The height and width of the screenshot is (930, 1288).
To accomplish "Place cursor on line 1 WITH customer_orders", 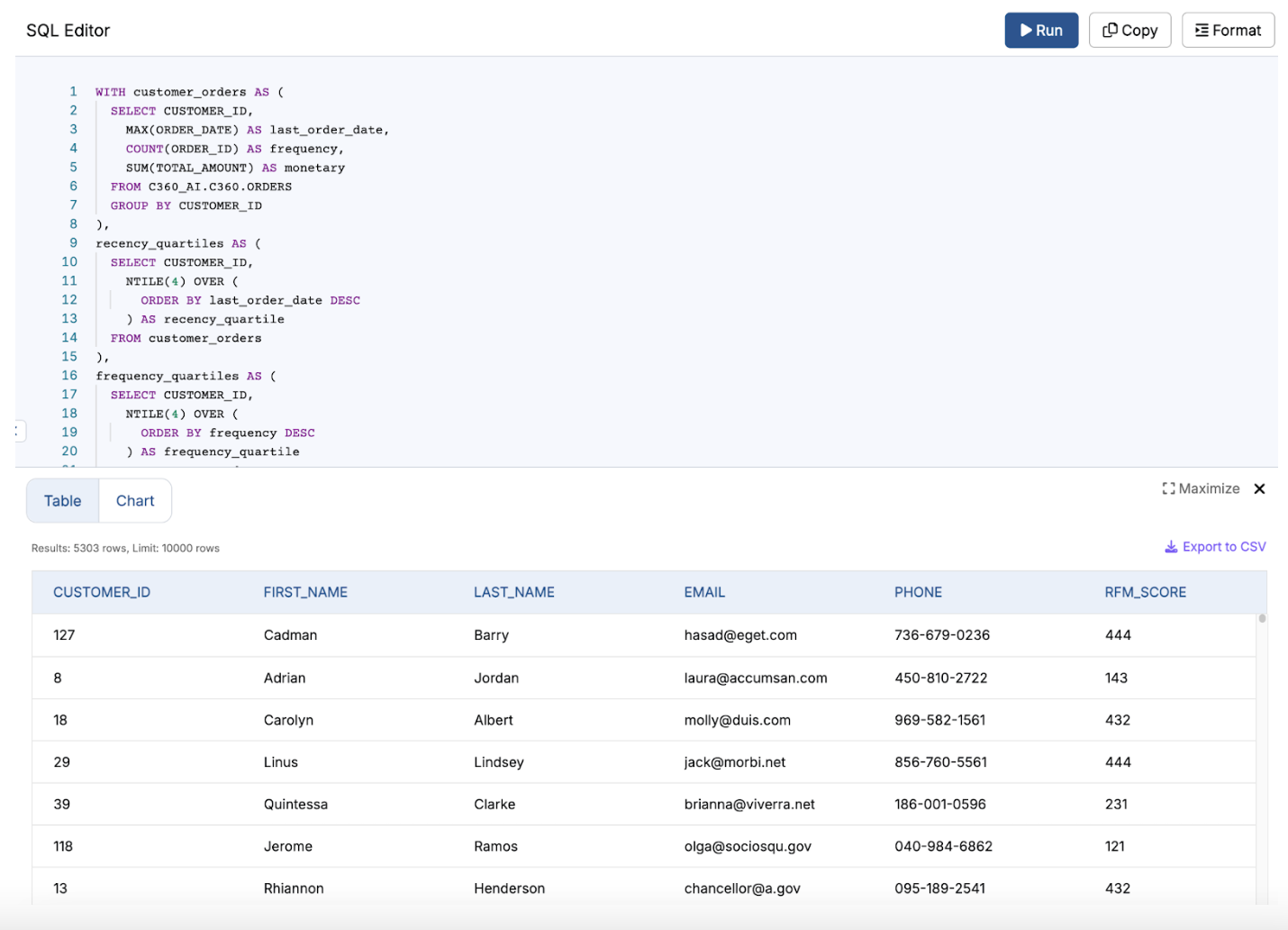I will click(x=190, y=92).
